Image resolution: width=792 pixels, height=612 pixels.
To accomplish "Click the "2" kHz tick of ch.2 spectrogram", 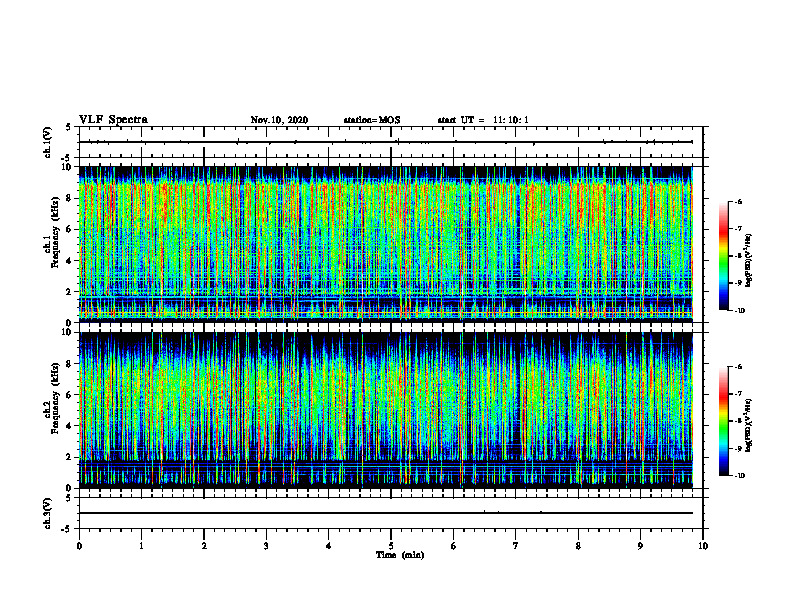I will 70,457.
